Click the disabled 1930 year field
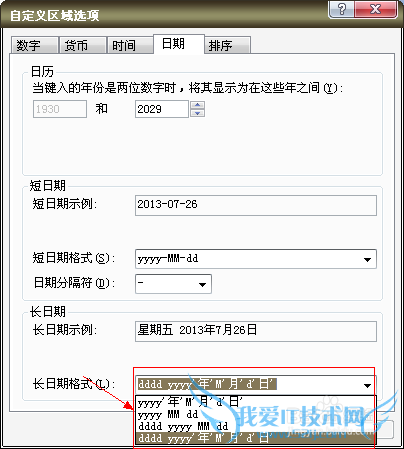The width and height of the screenshot is (404, 449). [x=60, y=109]
